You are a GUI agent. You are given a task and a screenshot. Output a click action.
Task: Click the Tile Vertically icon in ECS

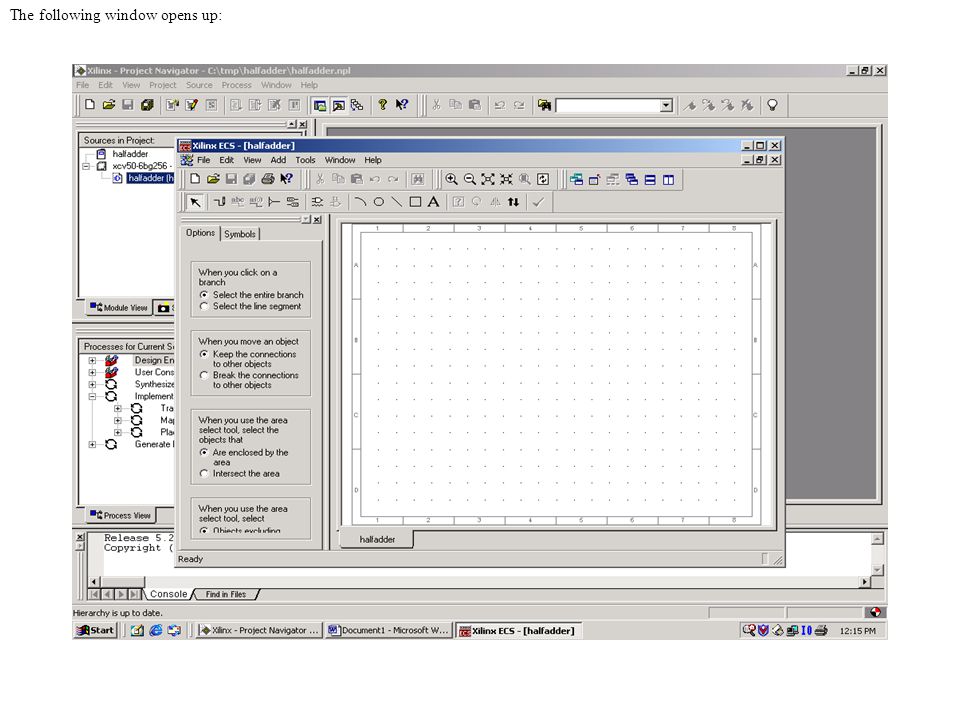(669, 179)
